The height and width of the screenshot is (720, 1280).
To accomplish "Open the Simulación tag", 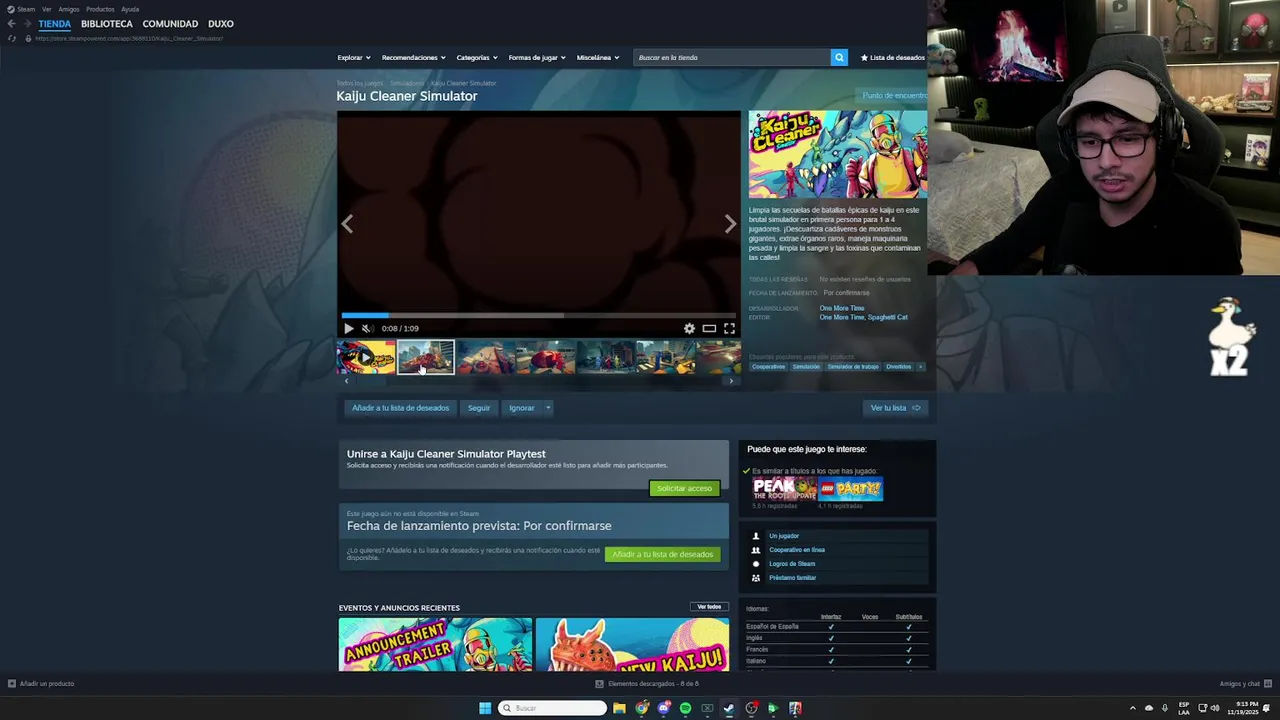I will point(806,367).
